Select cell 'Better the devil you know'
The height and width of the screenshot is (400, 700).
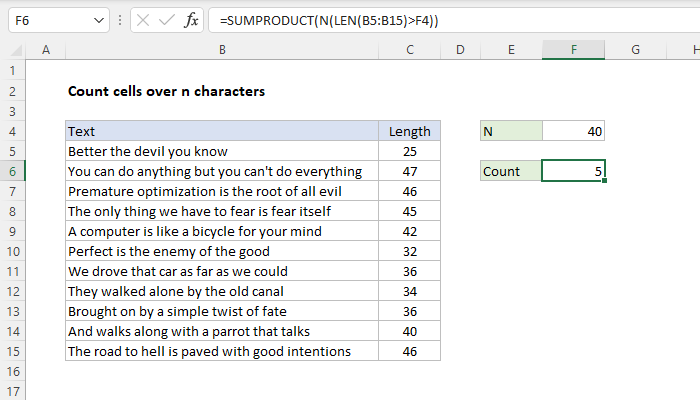pos(222,151)
